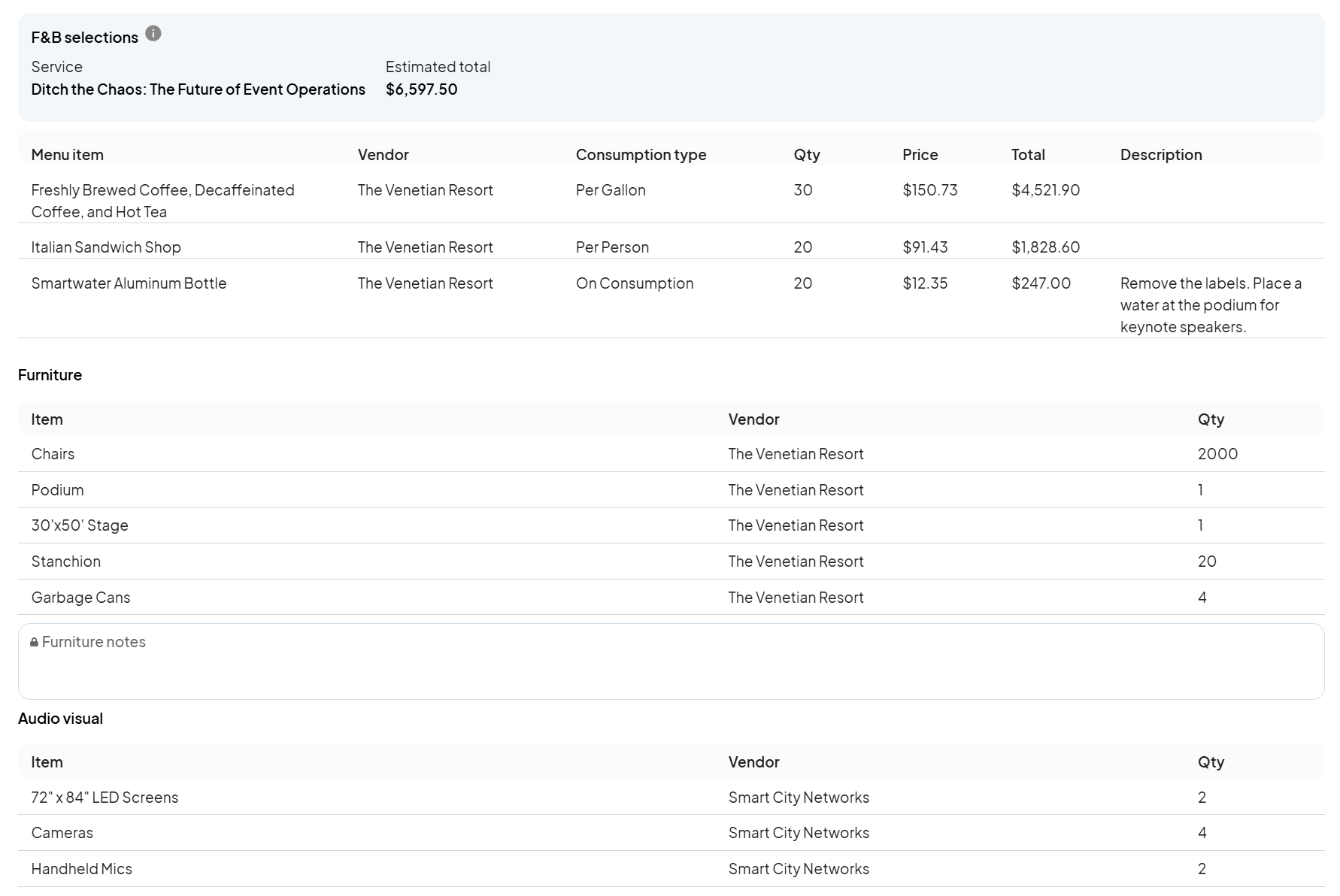Click Smart City Networks vendor for Cameras
The image size is (1340, 896).
coord(799,833)
